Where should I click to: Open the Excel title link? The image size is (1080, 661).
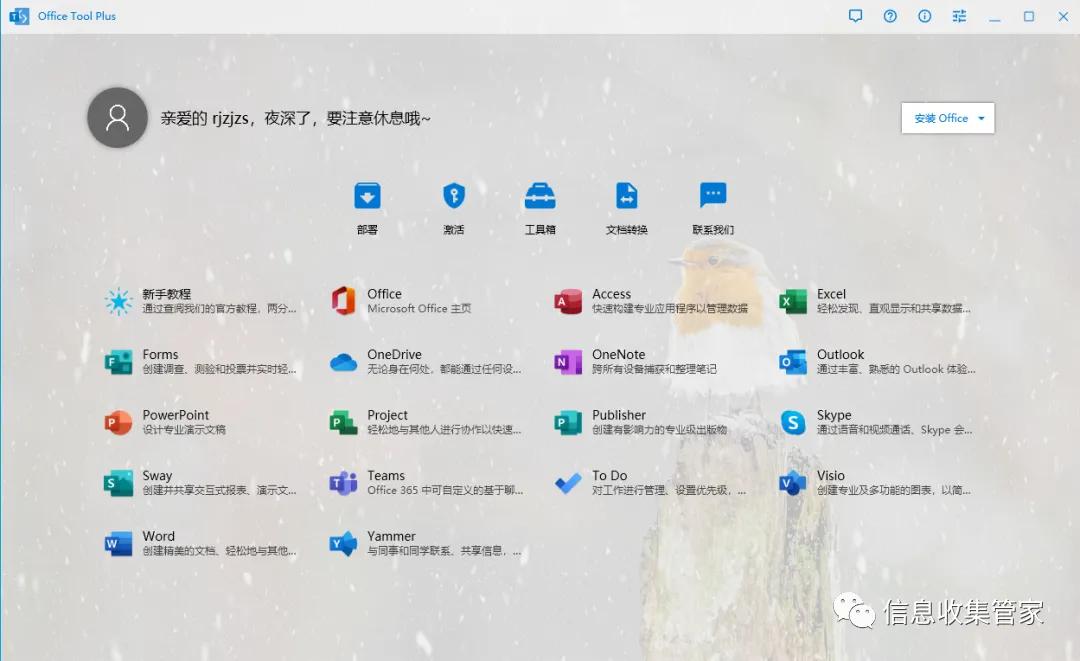(831, 294)
